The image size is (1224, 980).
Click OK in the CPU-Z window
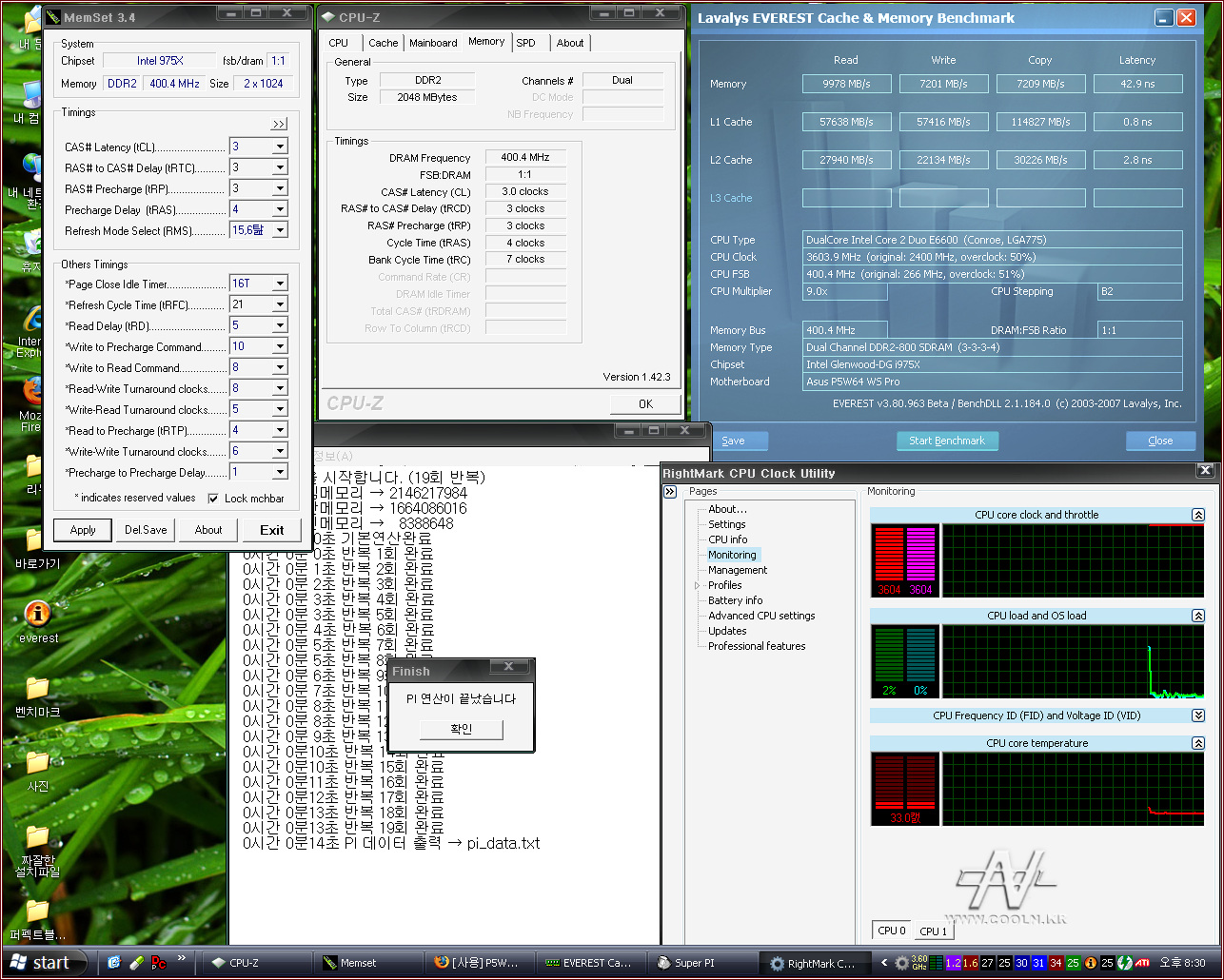(x=645, y=403)
